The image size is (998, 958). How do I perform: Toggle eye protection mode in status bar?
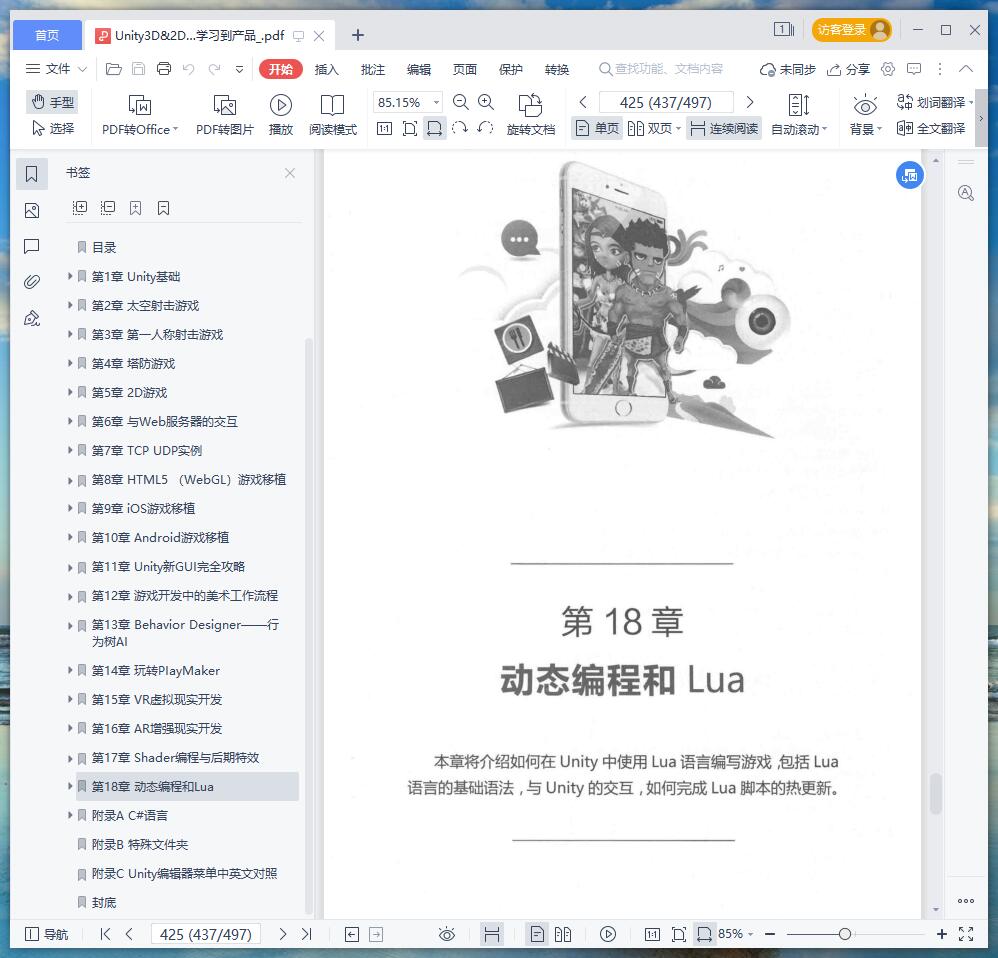[x=447, y=934]
